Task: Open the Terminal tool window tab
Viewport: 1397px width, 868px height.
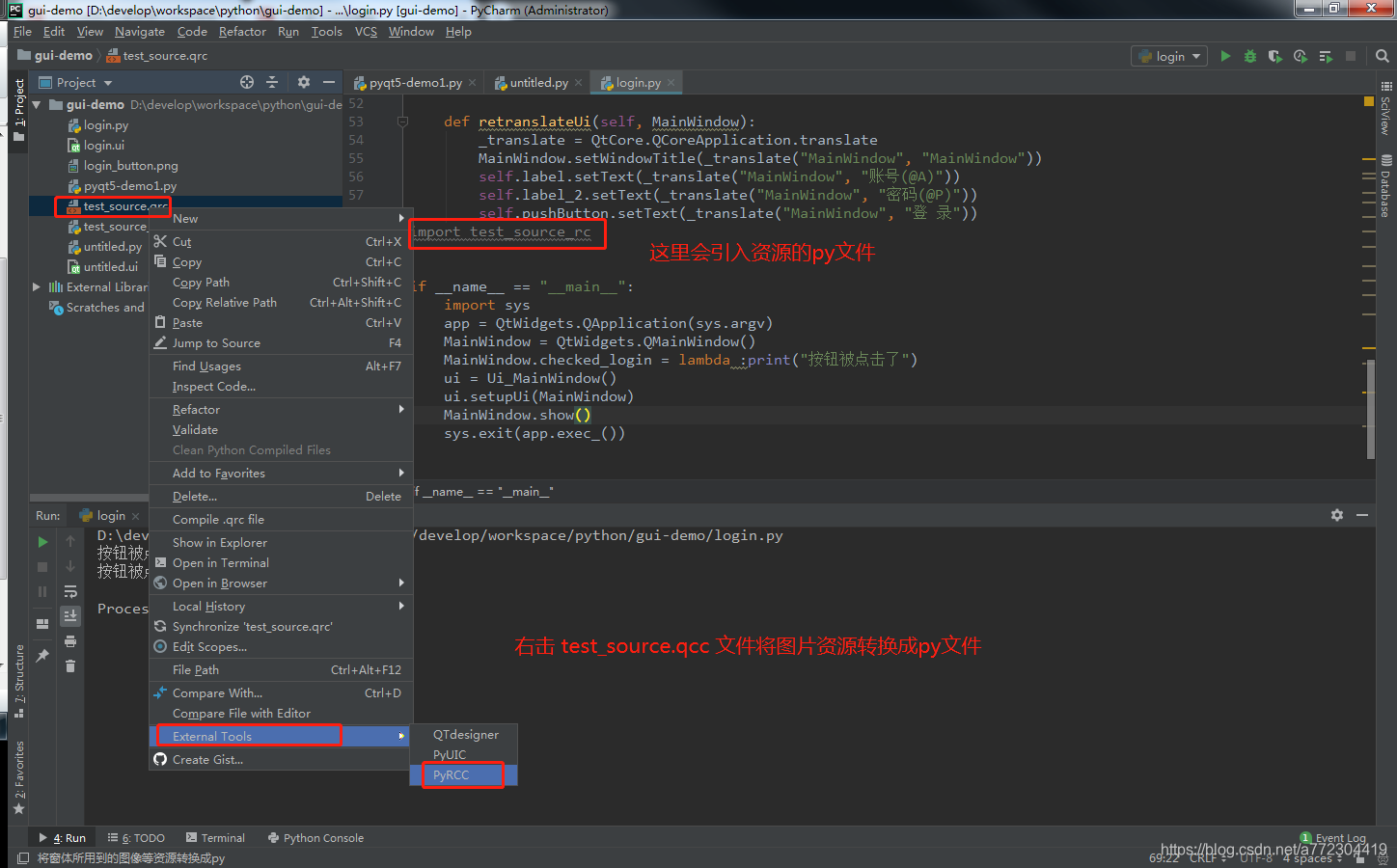Action: click(x=215, y=838)
